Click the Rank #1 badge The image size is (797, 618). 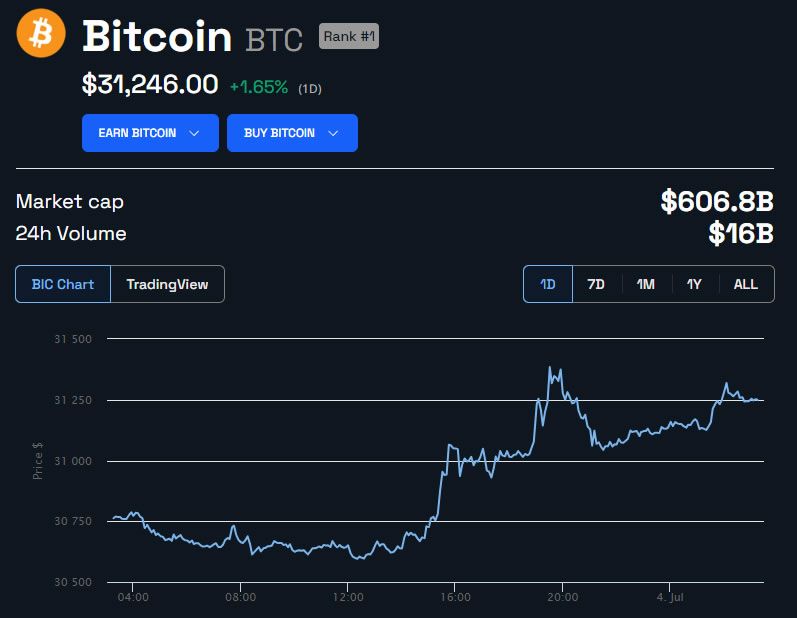tap(349, 37)
